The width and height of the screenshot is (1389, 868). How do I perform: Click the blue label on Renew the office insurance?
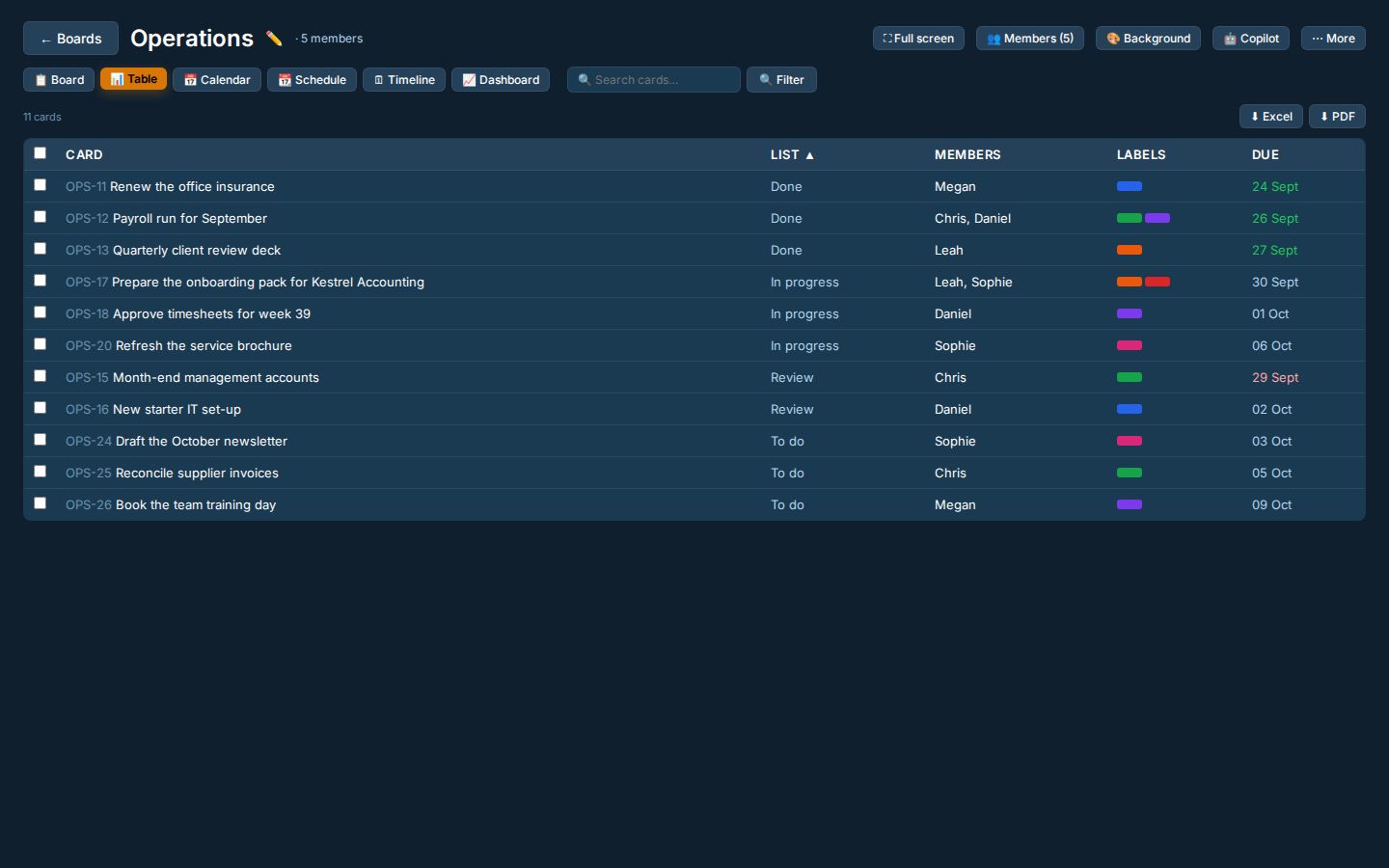pyautogui.click(x=1130, y=186)
